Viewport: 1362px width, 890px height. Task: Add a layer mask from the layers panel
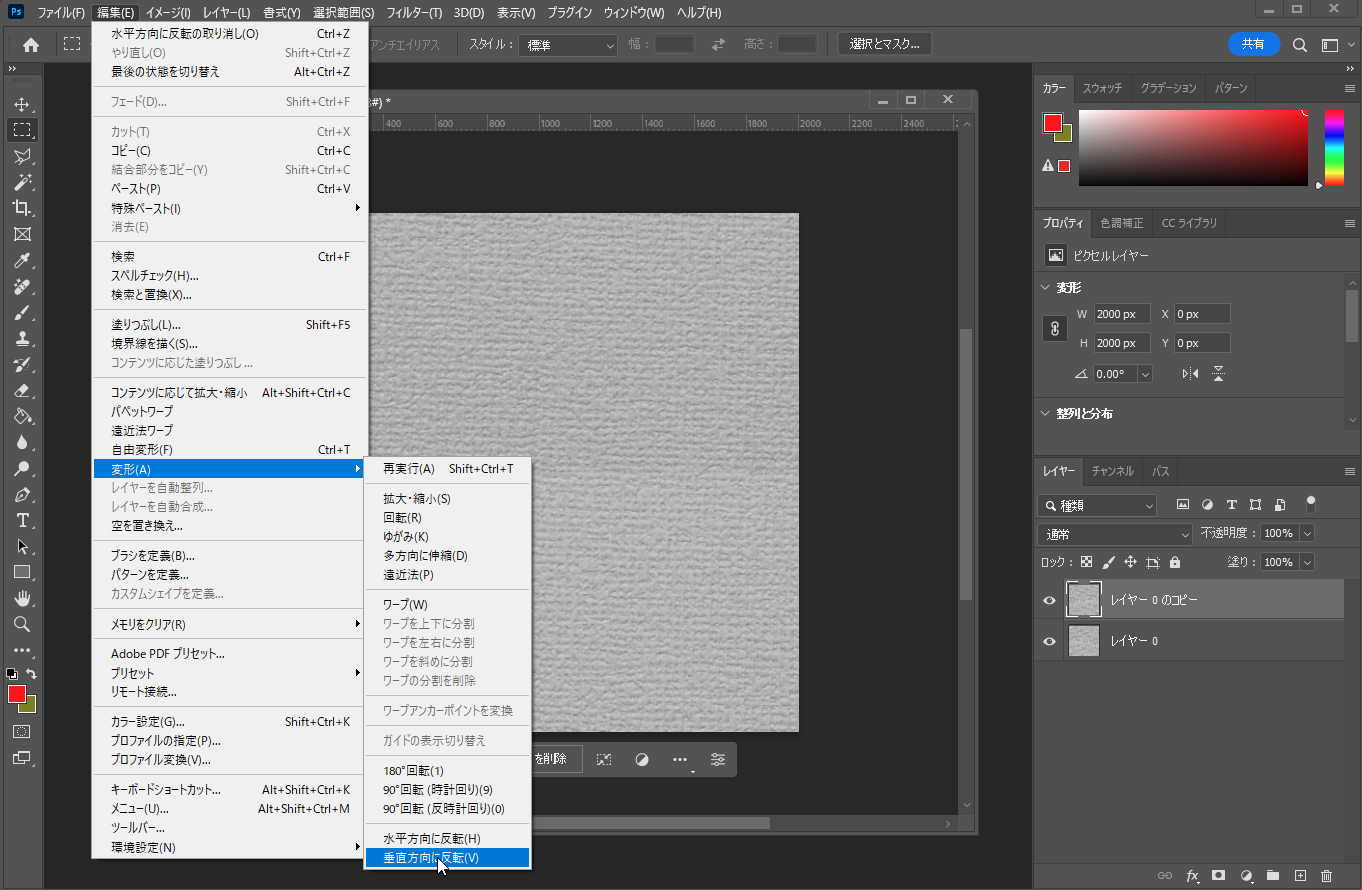coord(1218,875)
